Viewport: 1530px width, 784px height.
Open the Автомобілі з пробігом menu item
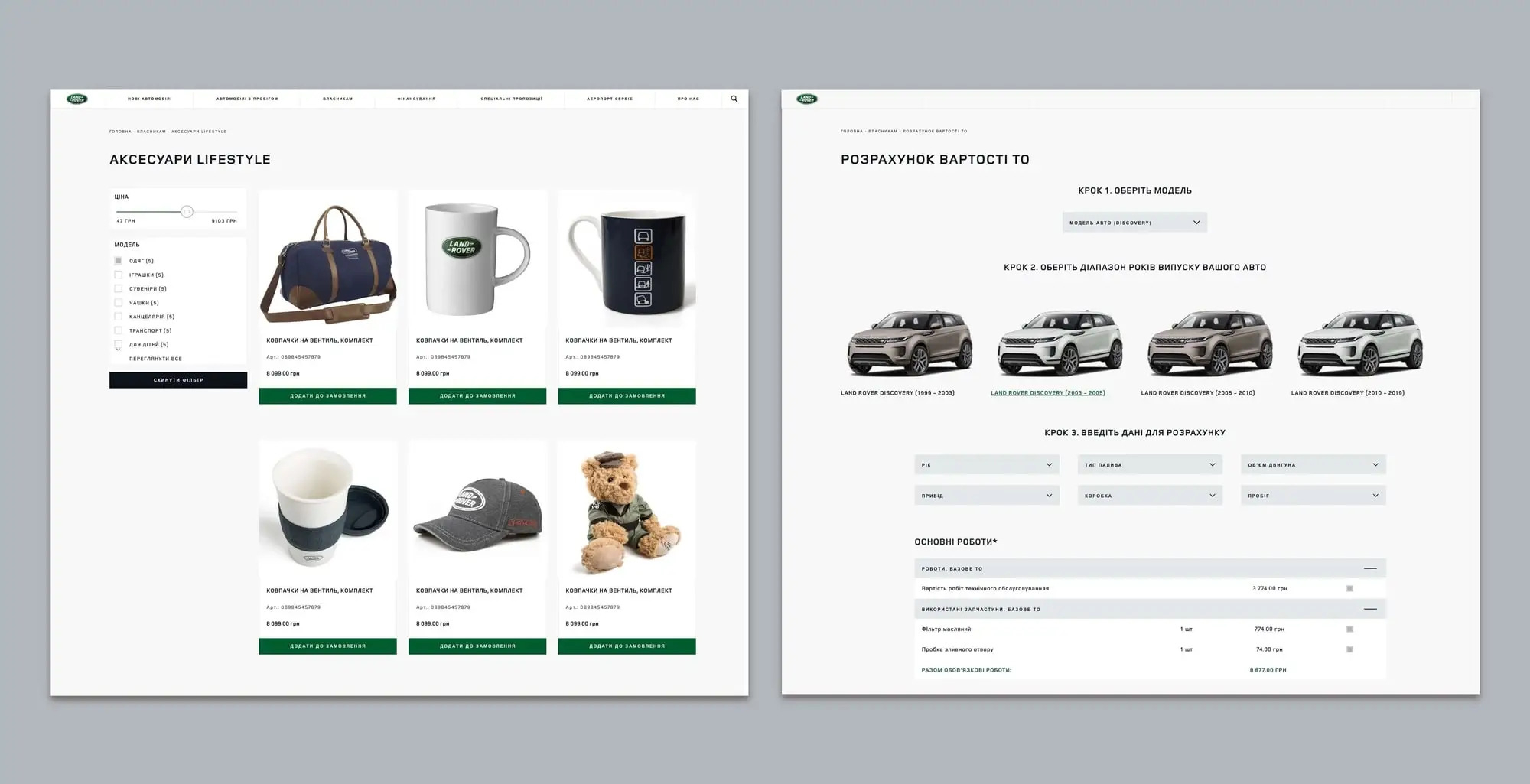pyautogui.click(x=247, y=99)
